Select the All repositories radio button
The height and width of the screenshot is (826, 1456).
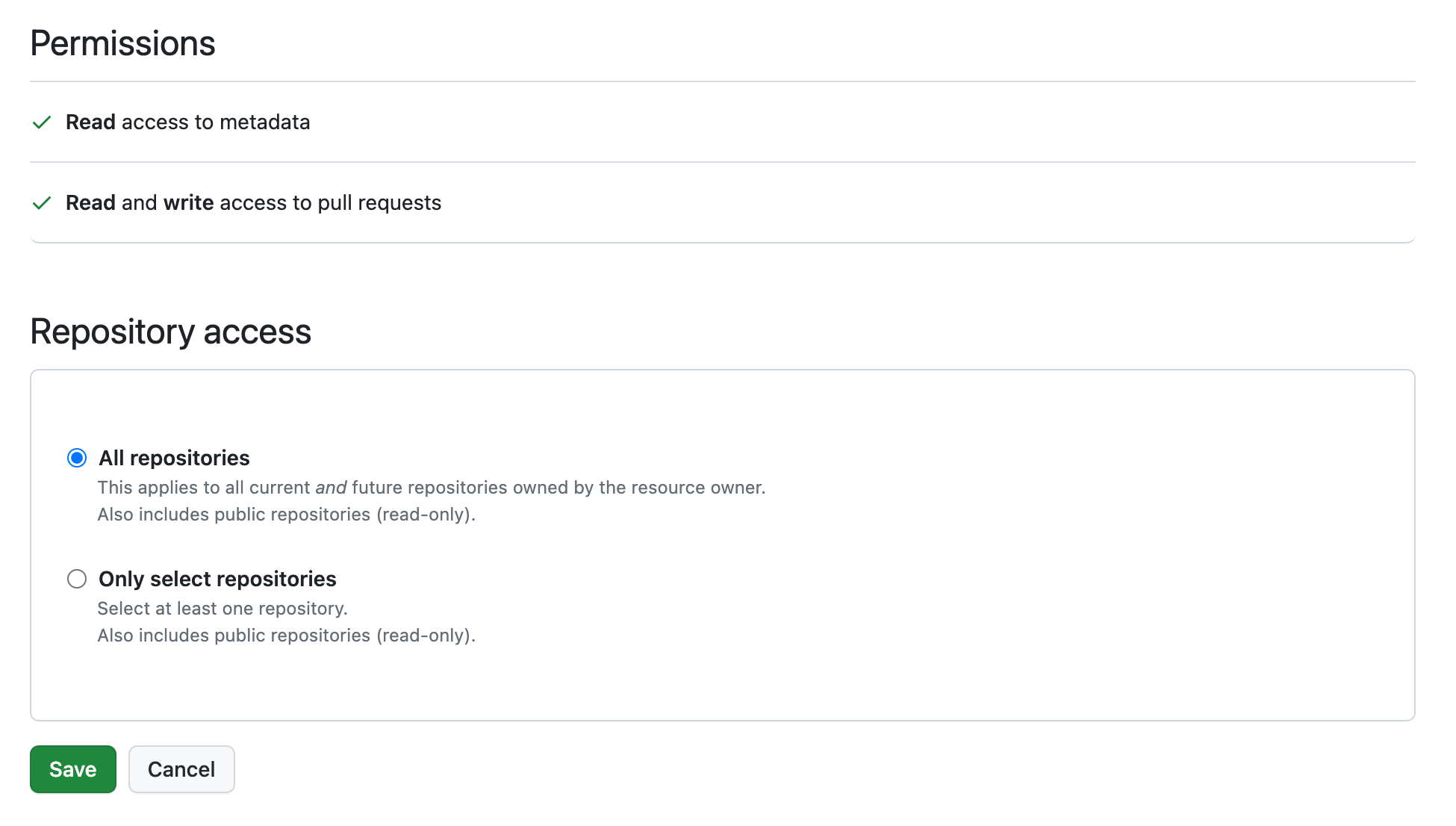coord(77,458)
